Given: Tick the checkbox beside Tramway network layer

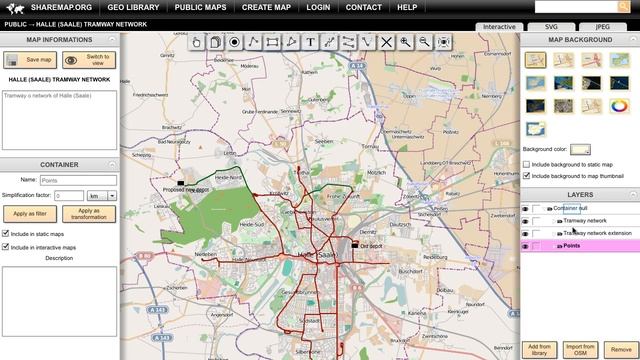Looking at the screenshot, I should (536, 221).
